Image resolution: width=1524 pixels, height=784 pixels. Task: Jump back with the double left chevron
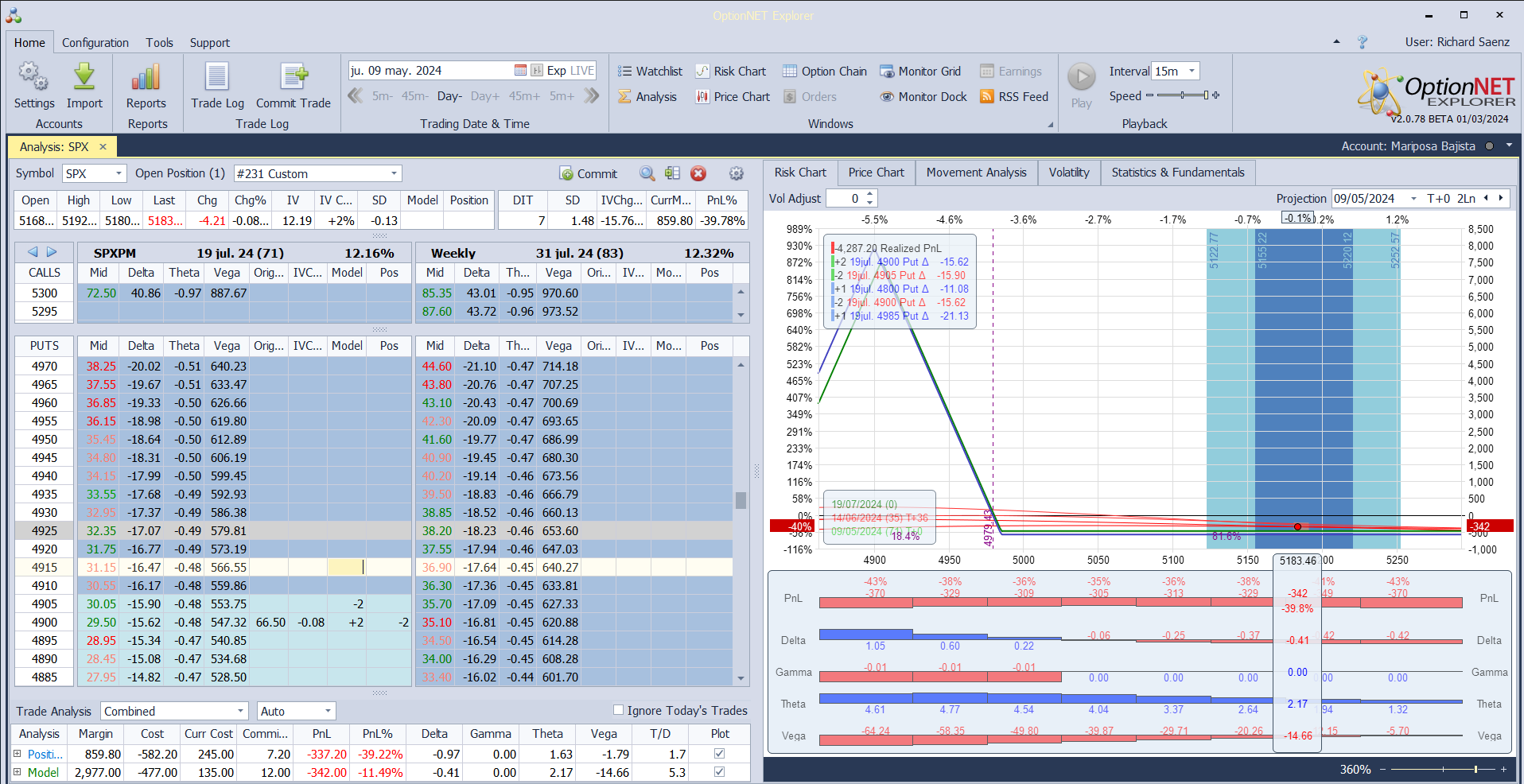click(356, 96)
